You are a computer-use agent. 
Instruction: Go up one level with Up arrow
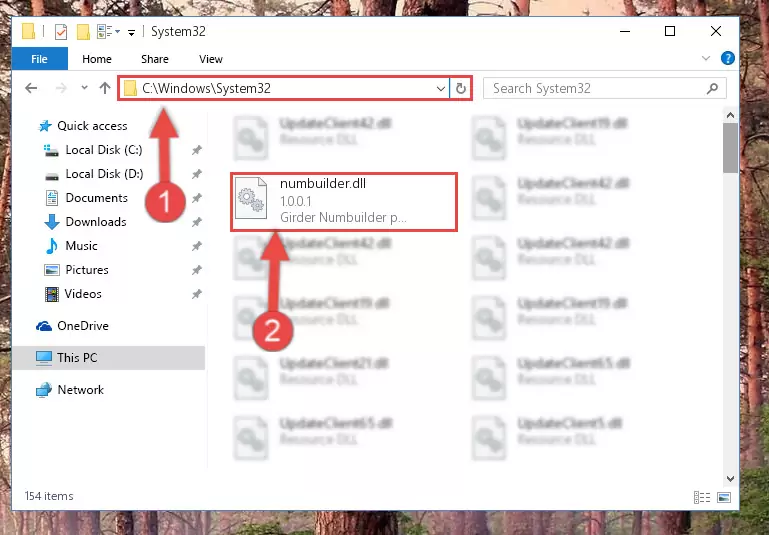[105, 88]
